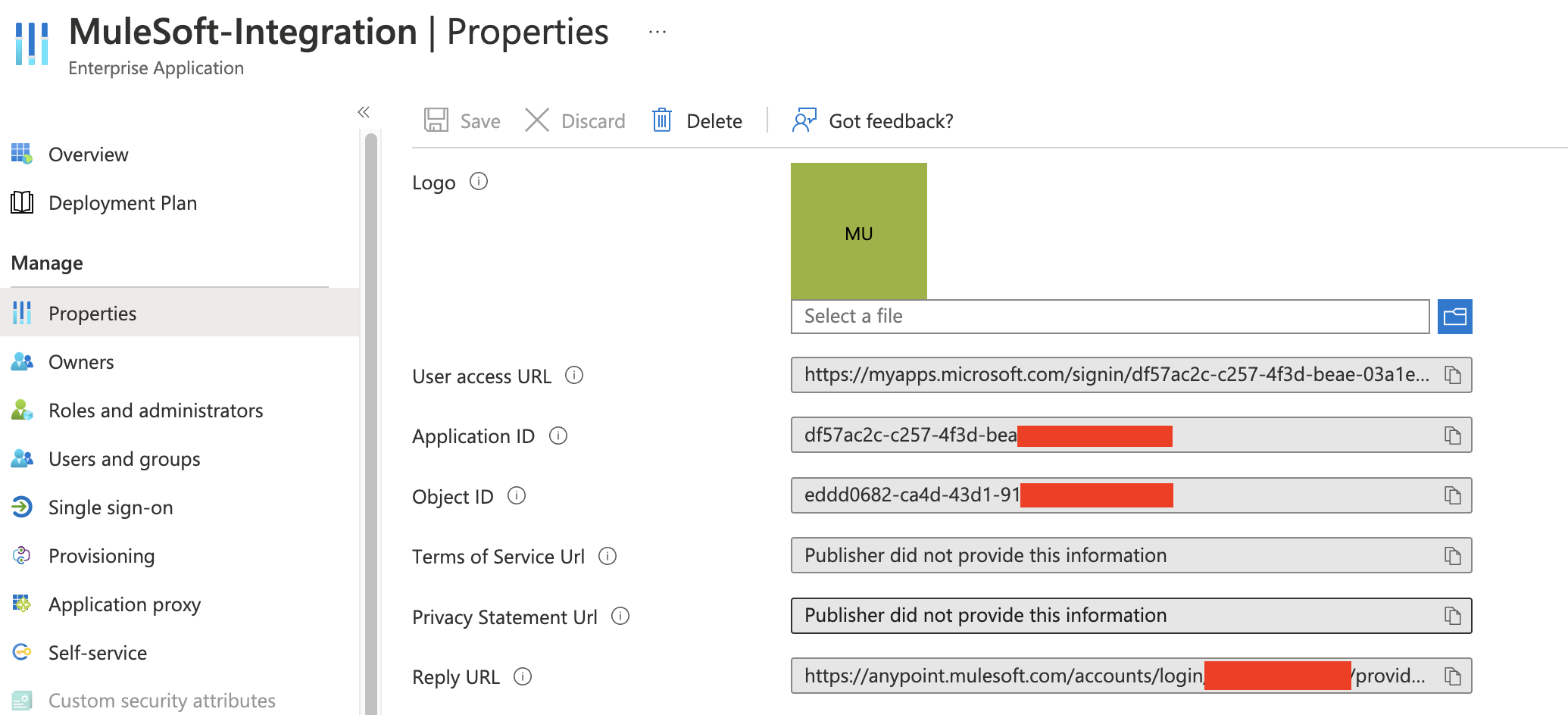This screenshot has height=715, width=1568.
Task: Show info tooltip next to Logo
Action: [479, 182]
